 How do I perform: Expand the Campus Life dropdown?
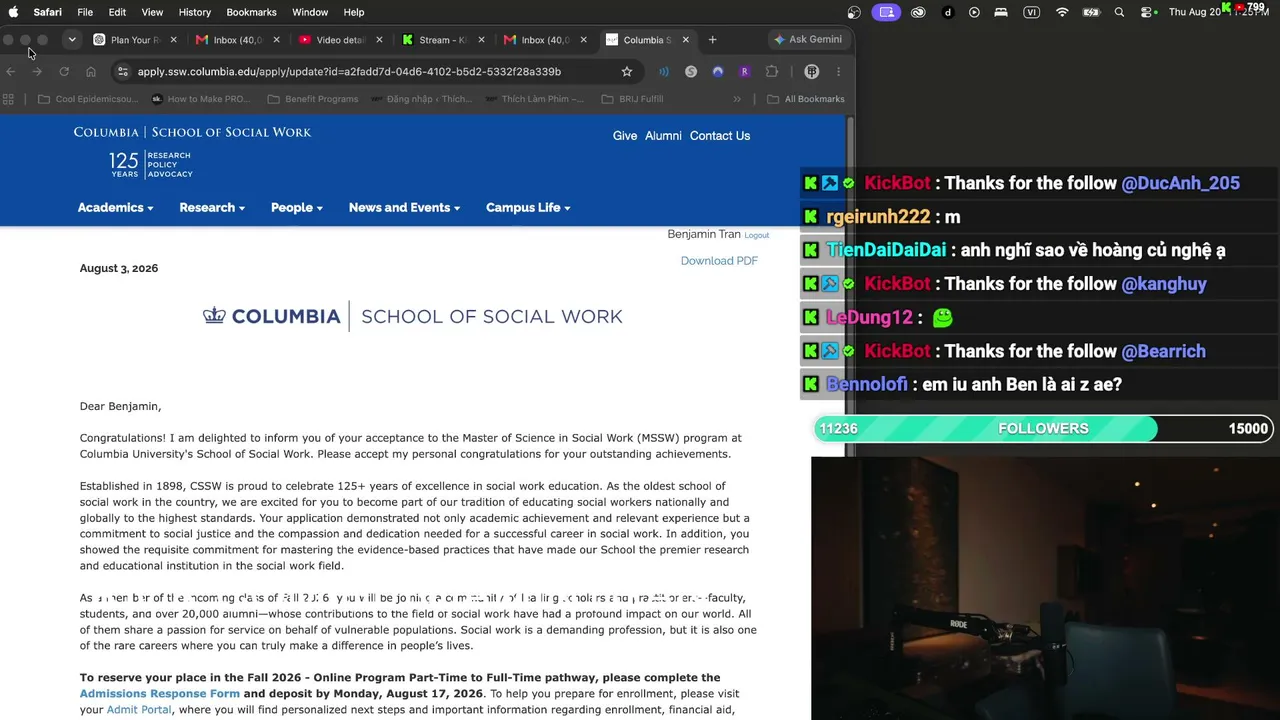click(528, 208)
